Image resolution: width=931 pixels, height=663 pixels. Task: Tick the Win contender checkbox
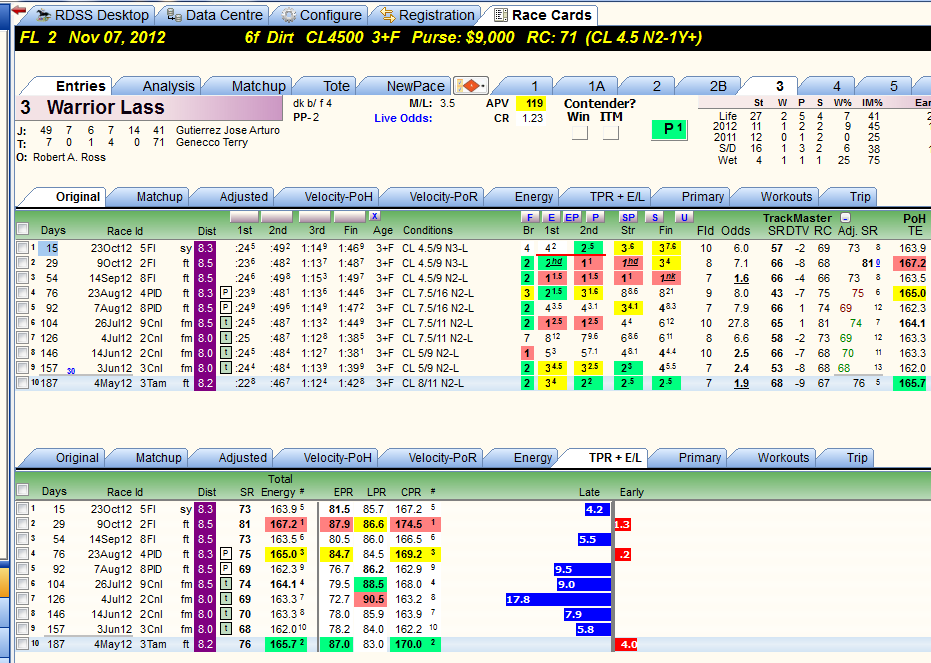(580, 133)
